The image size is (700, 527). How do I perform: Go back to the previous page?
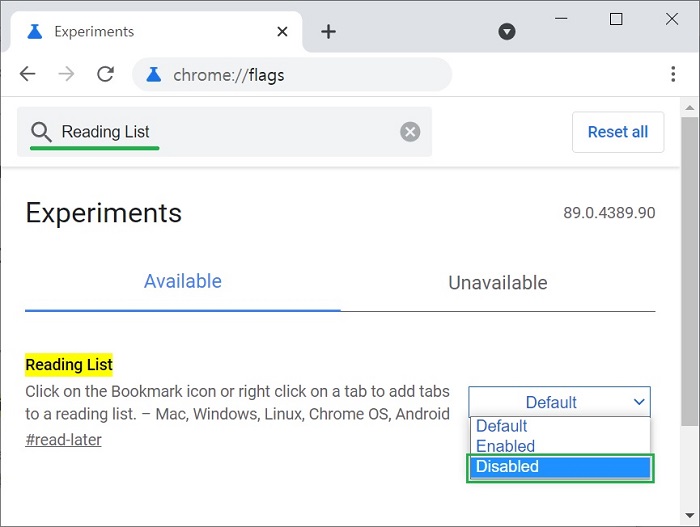28,74
